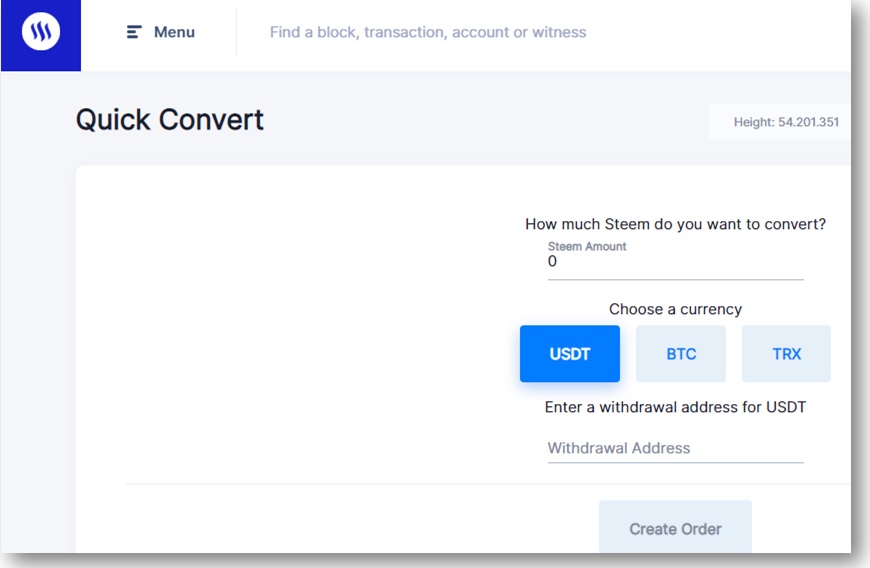Image resolution: width=870 pixels, height=568 pixels.
Task: Click the Steem logo icon
Action: [x=41, y=31]
